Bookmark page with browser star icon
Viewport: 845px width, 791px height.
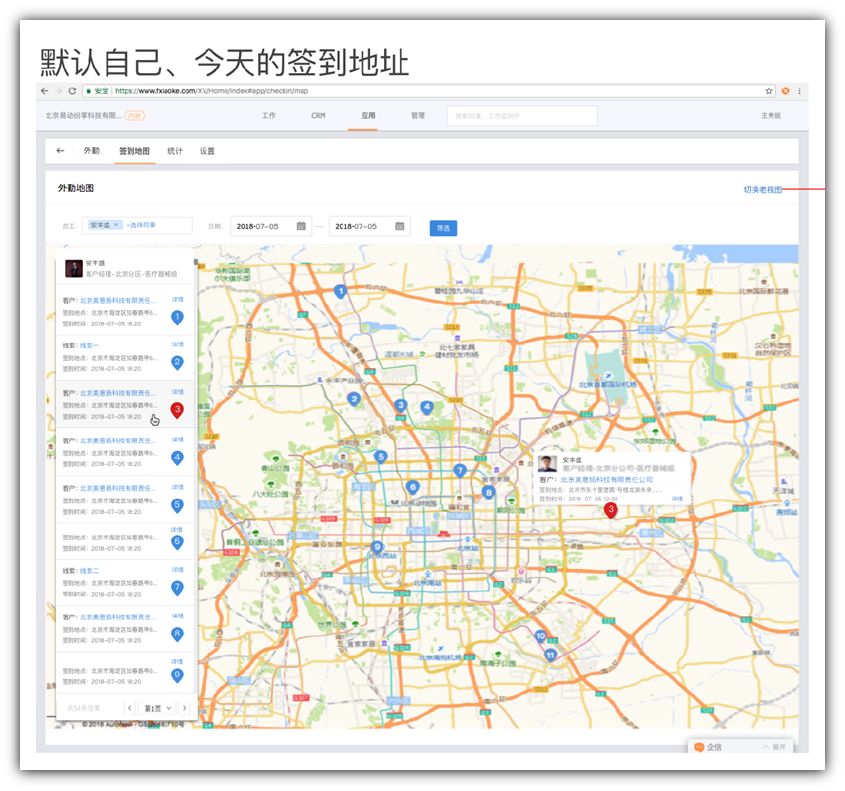[769, 91]
